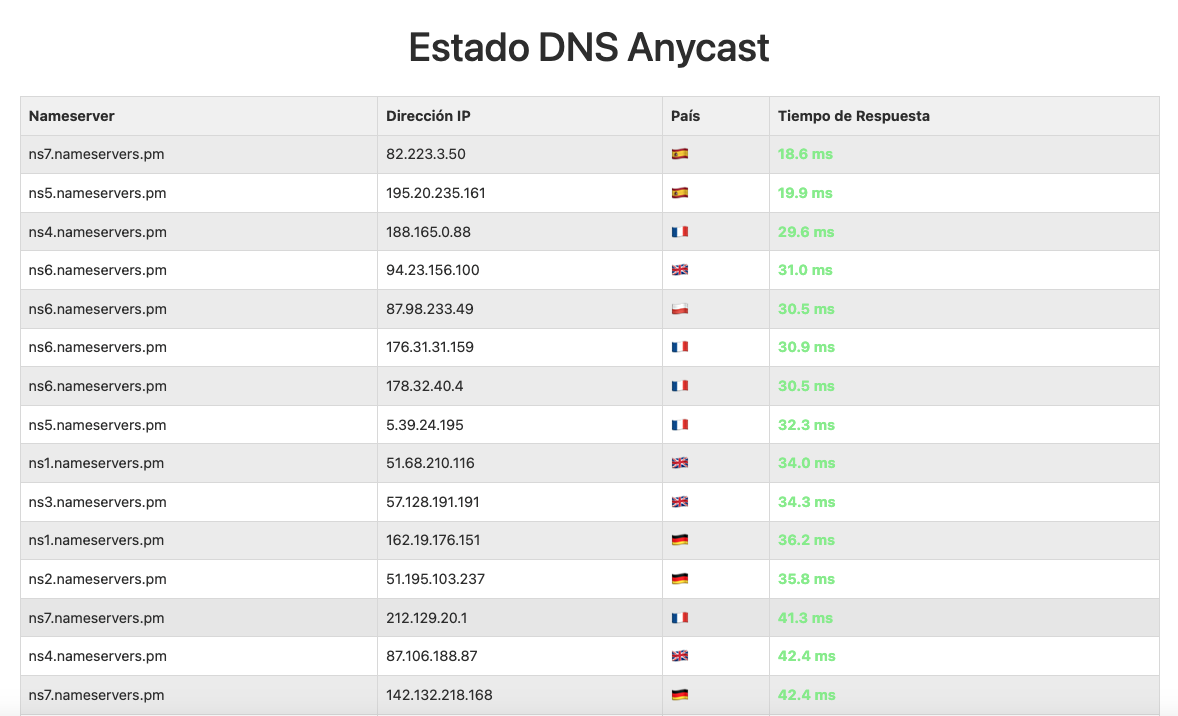The height and width of the screenshot is (716, 1178).
Task: Click the UK flag next to 94.23.156.100
Action: 680,270
